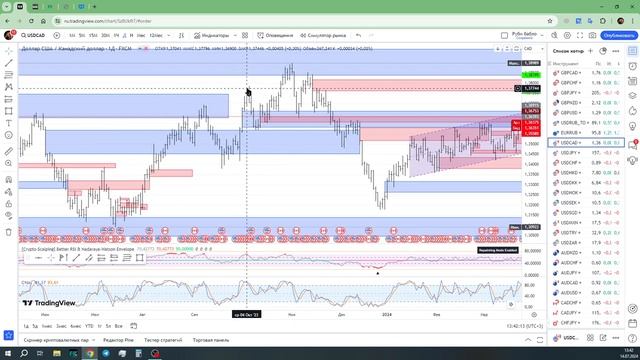Select the cursor crosshair tool

(9, 51)
